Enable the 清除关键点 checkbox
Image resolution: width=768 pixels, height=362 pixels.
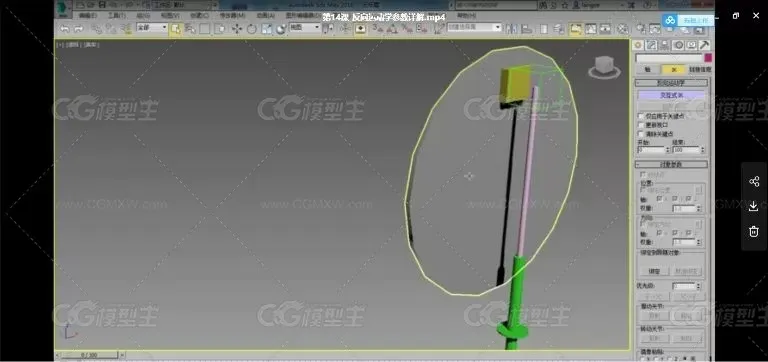pyautogui.click(x=641, y=133)
